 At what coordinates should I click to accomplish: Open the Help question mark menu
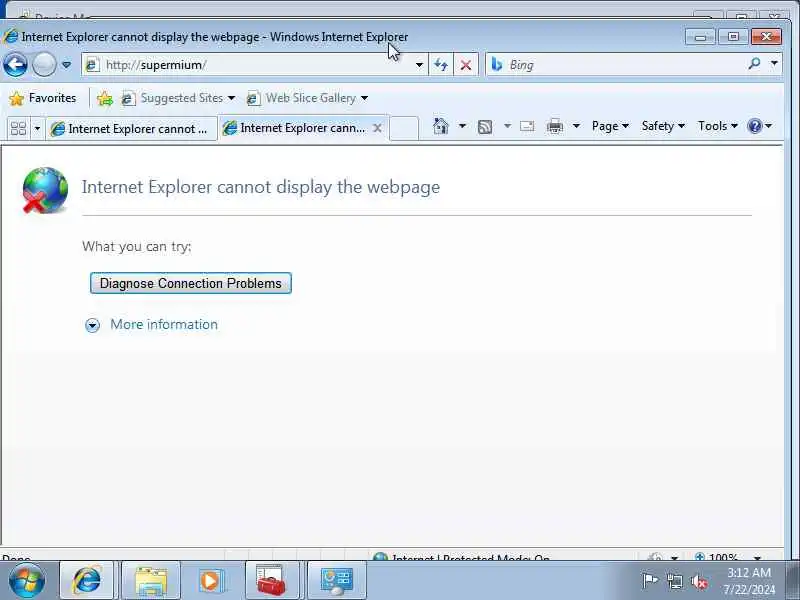(x=759, y=126)
